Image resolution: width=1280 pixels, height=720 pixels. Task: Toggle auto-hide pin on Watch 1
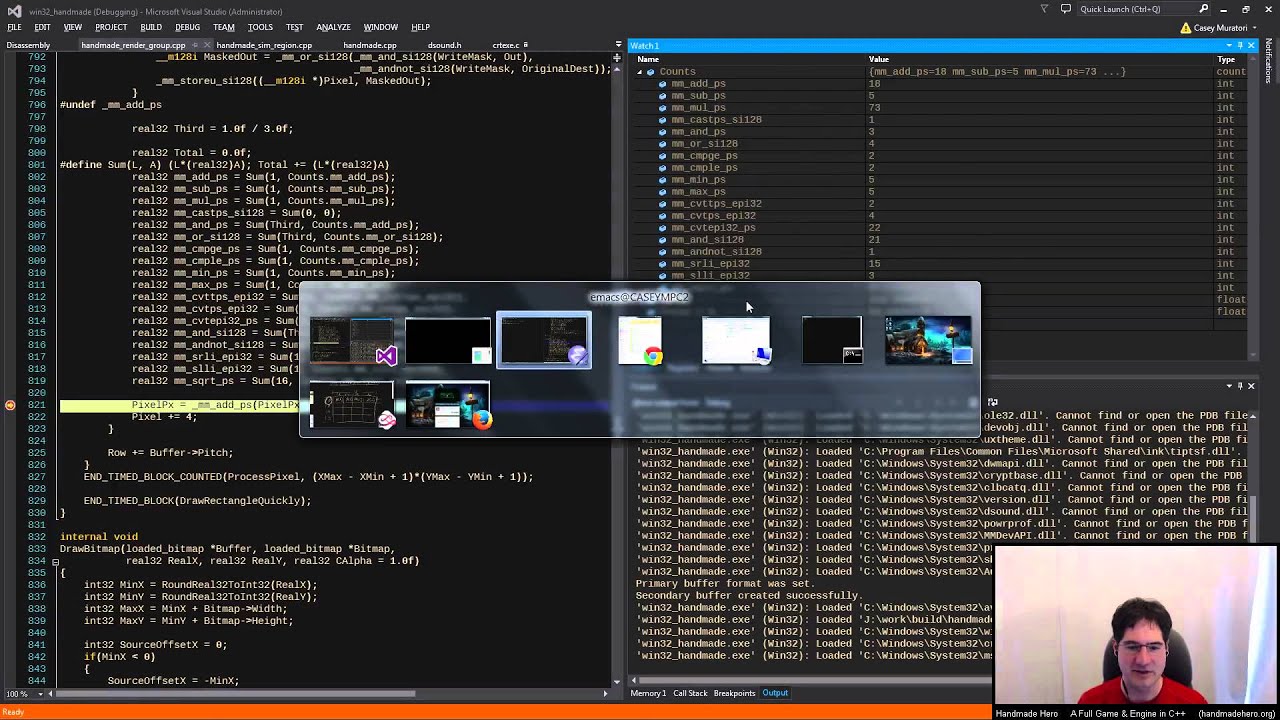coord(1240,46)
